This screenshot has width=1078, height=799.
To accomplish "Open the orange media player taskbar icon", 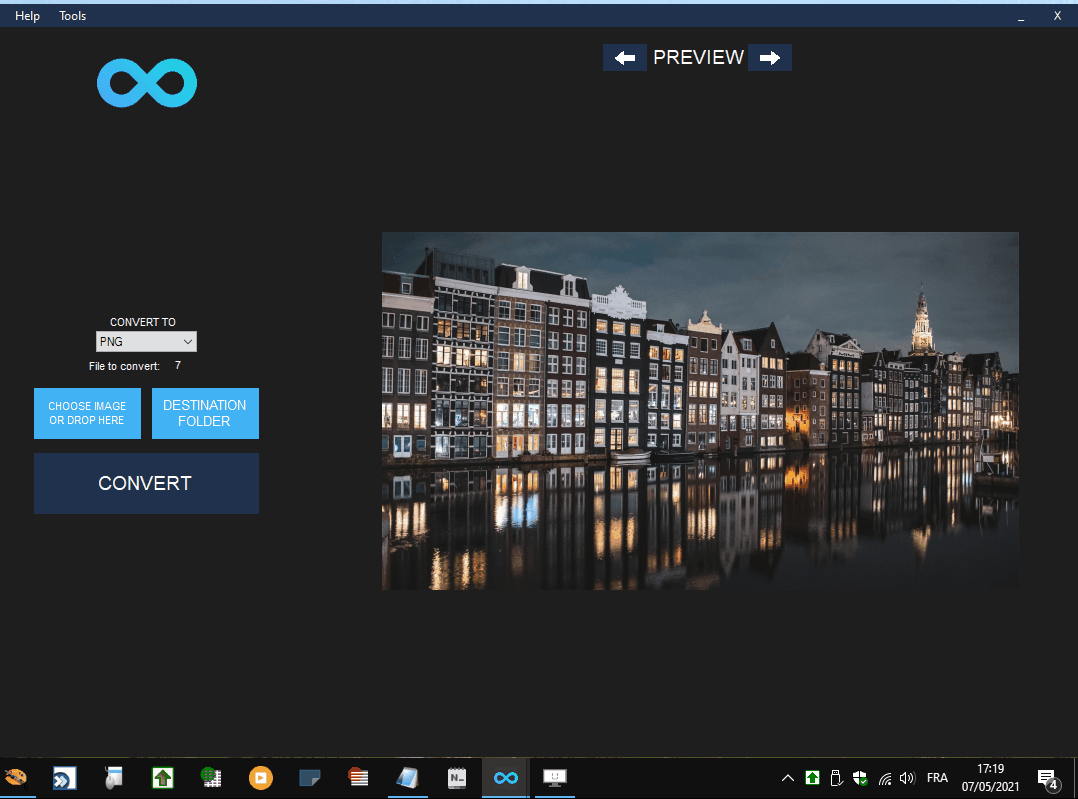I will tap(261, 778).
